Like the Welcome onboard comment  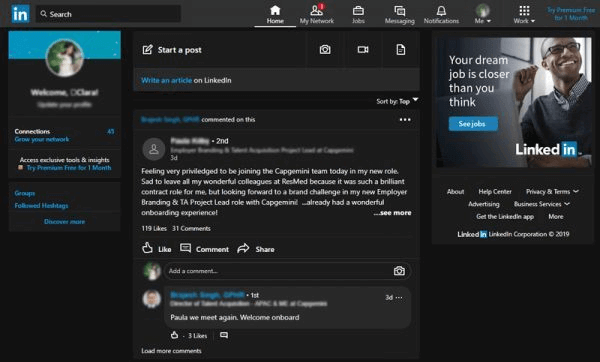(174, 335)
